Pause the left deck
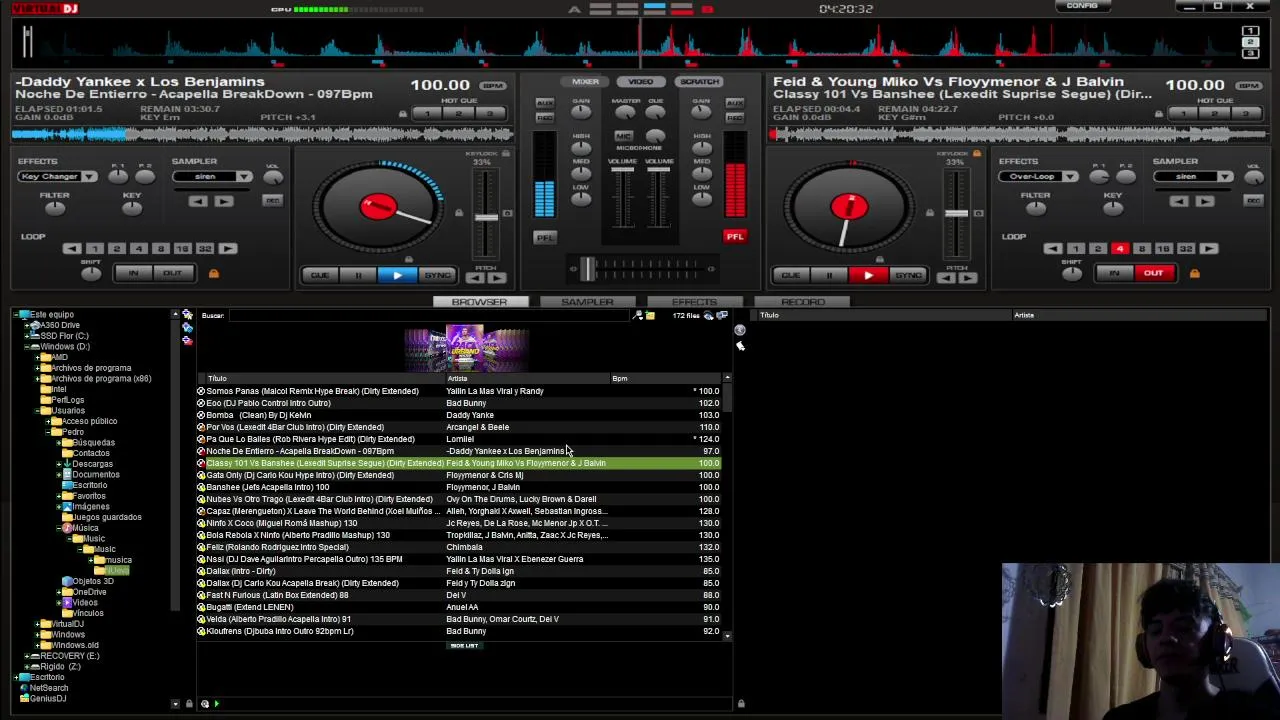Image resolution: width=1280 pixels, height=720 pixels. tap(358, 275)
